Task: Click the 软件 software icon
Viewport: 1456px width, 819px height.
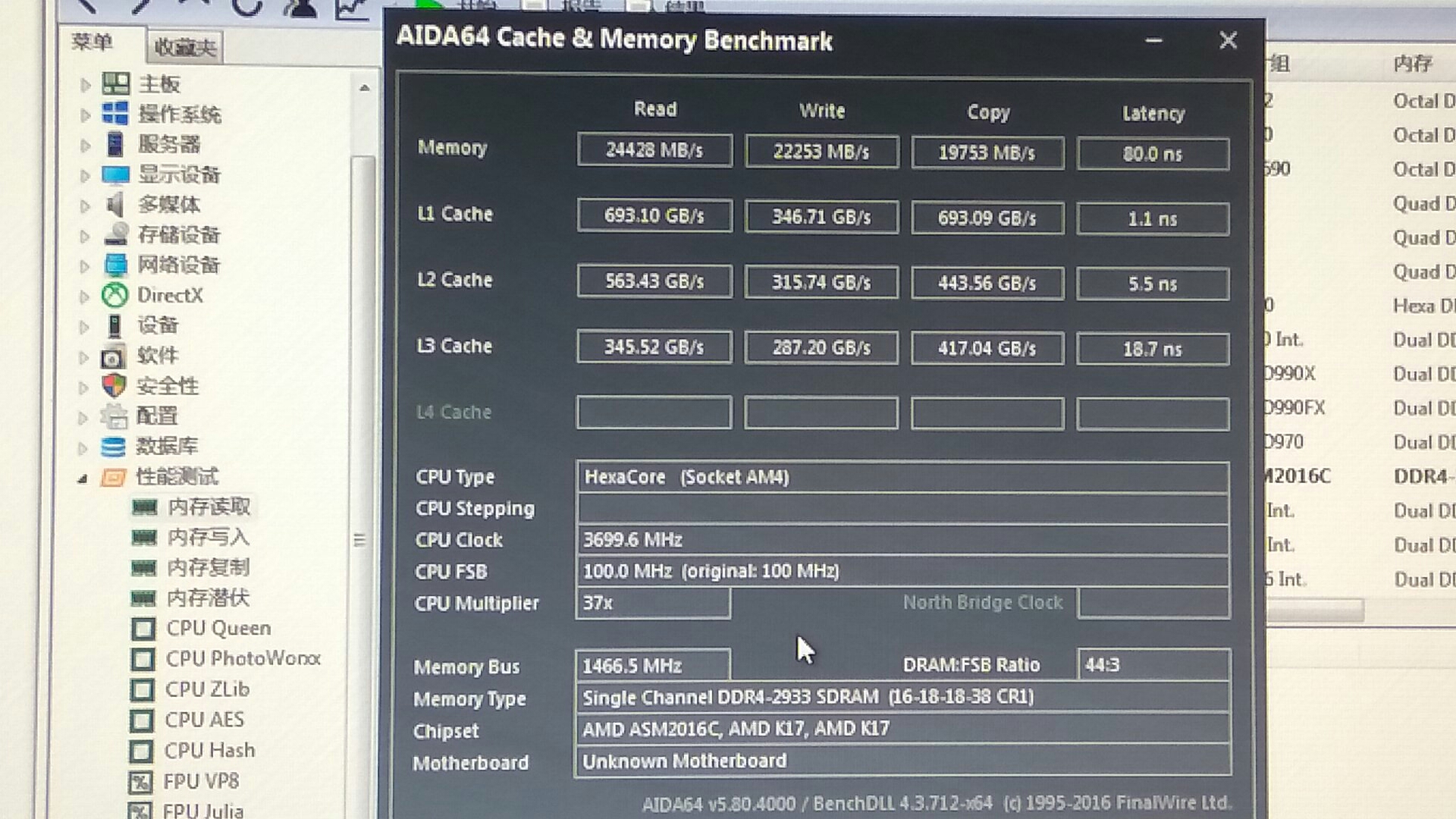Action: point(114,356)
